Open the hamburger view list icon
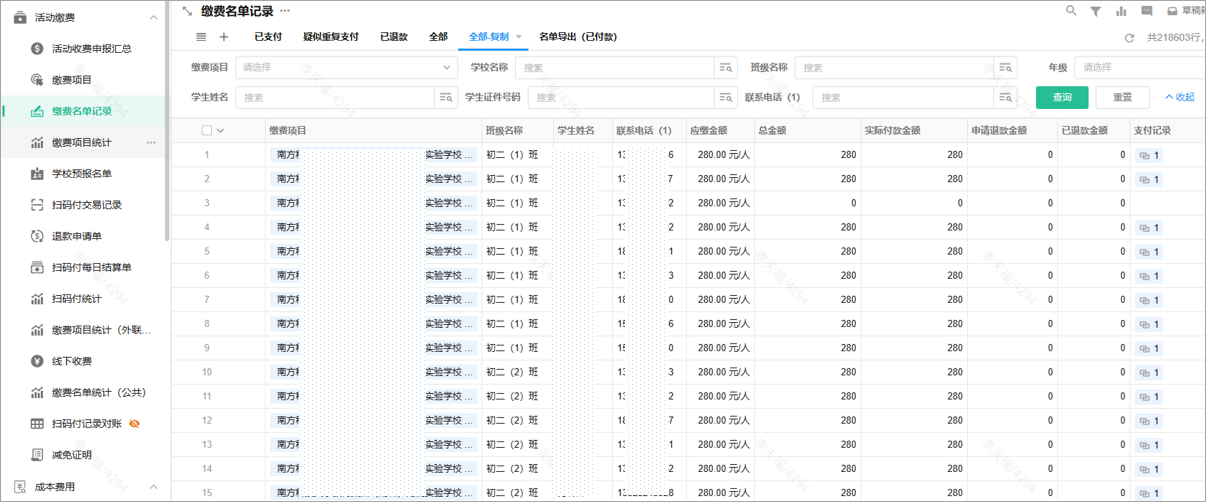 pos(201,37)
